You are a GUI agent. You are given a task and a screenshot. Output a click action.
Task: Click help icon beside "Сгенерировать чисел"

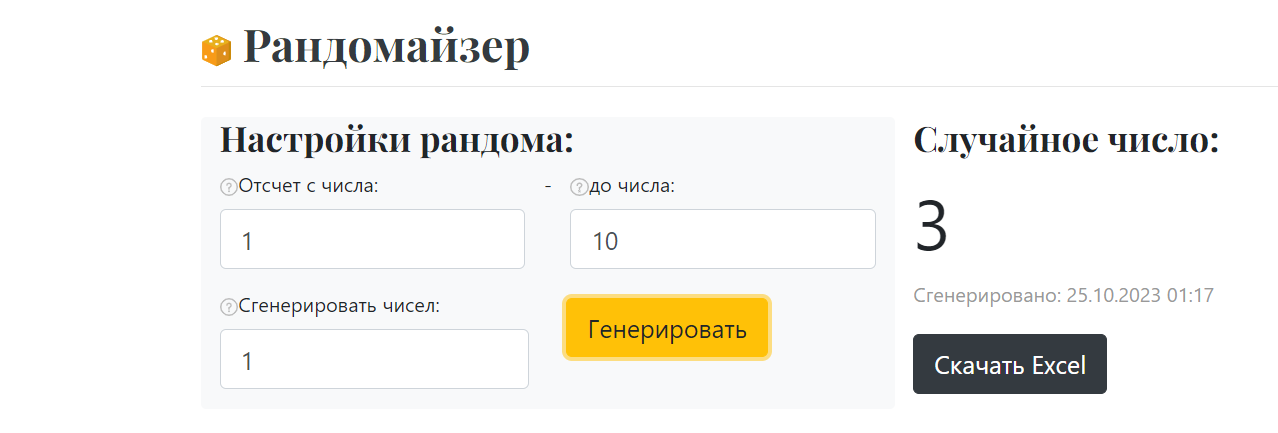[x=228, y=307]
